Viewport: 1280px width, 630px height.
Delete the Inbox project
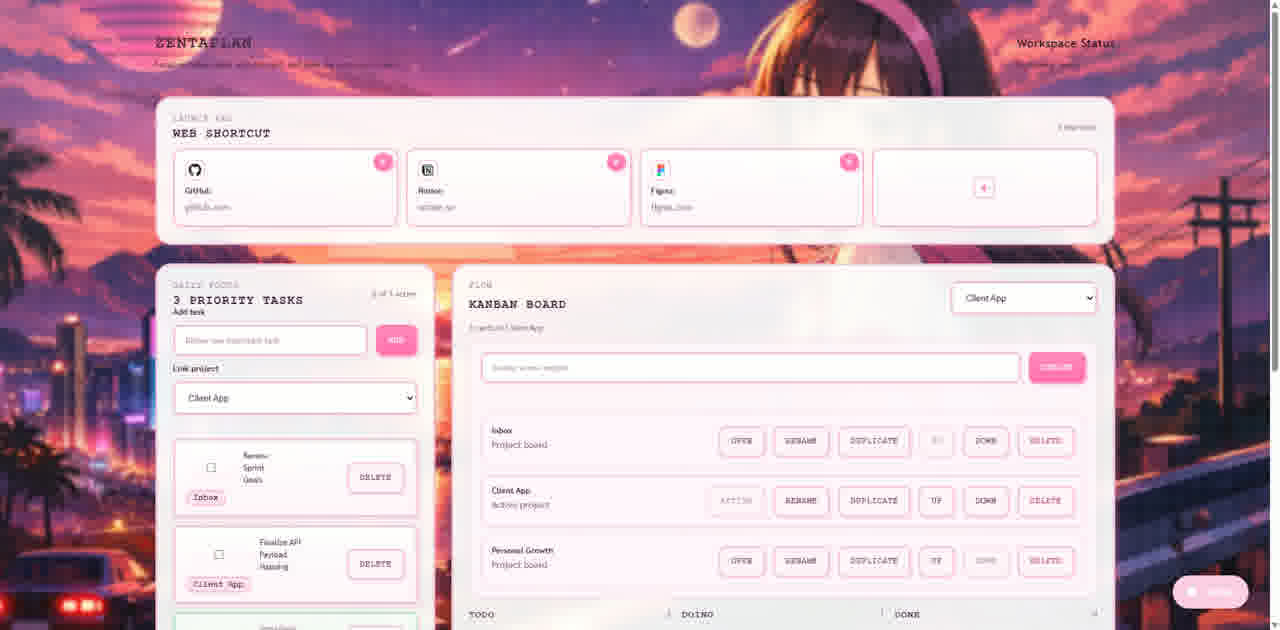[x=1046, y=441]
